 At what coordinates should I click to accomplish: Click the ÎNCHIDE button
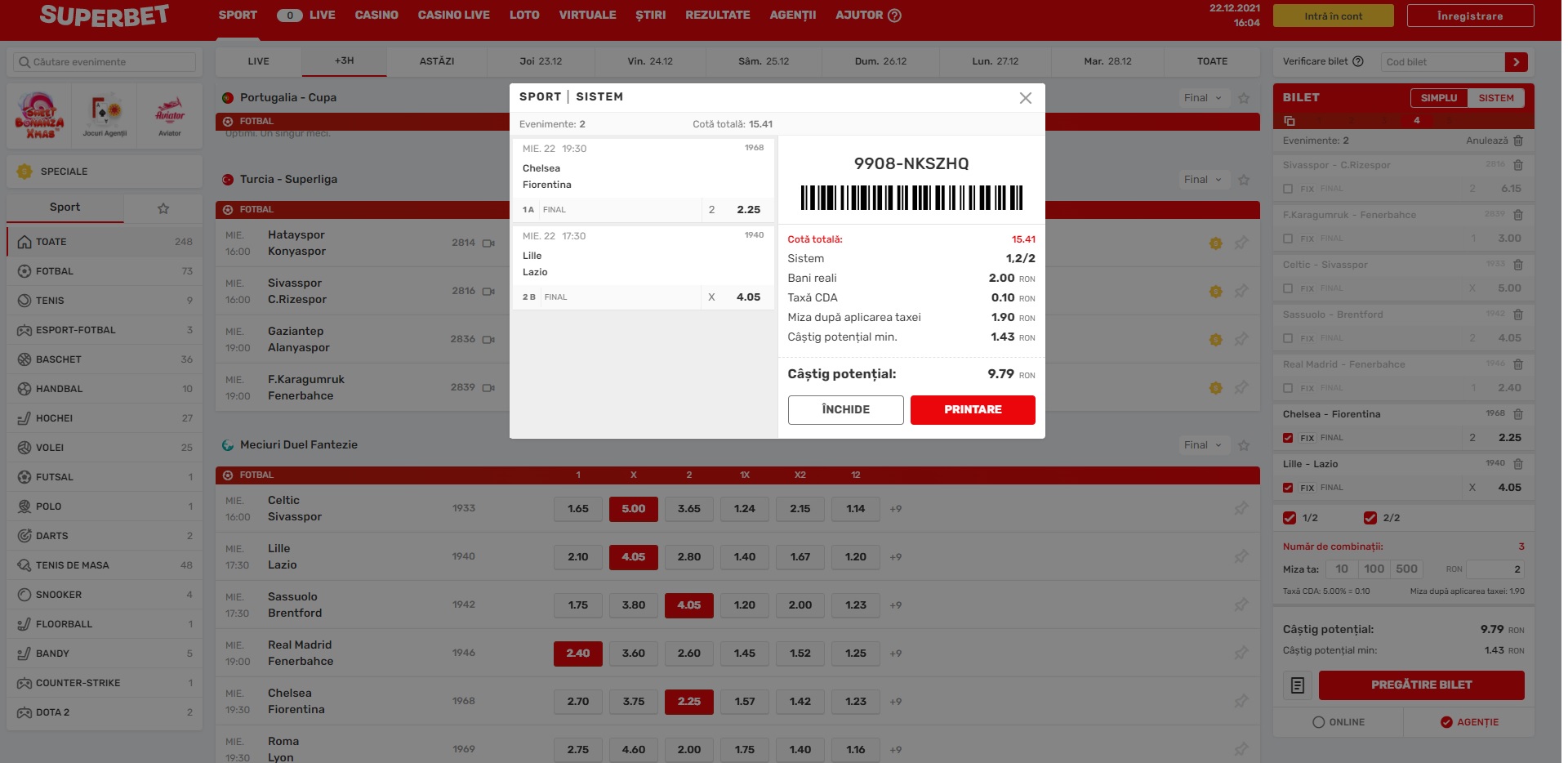pos(846,410)
